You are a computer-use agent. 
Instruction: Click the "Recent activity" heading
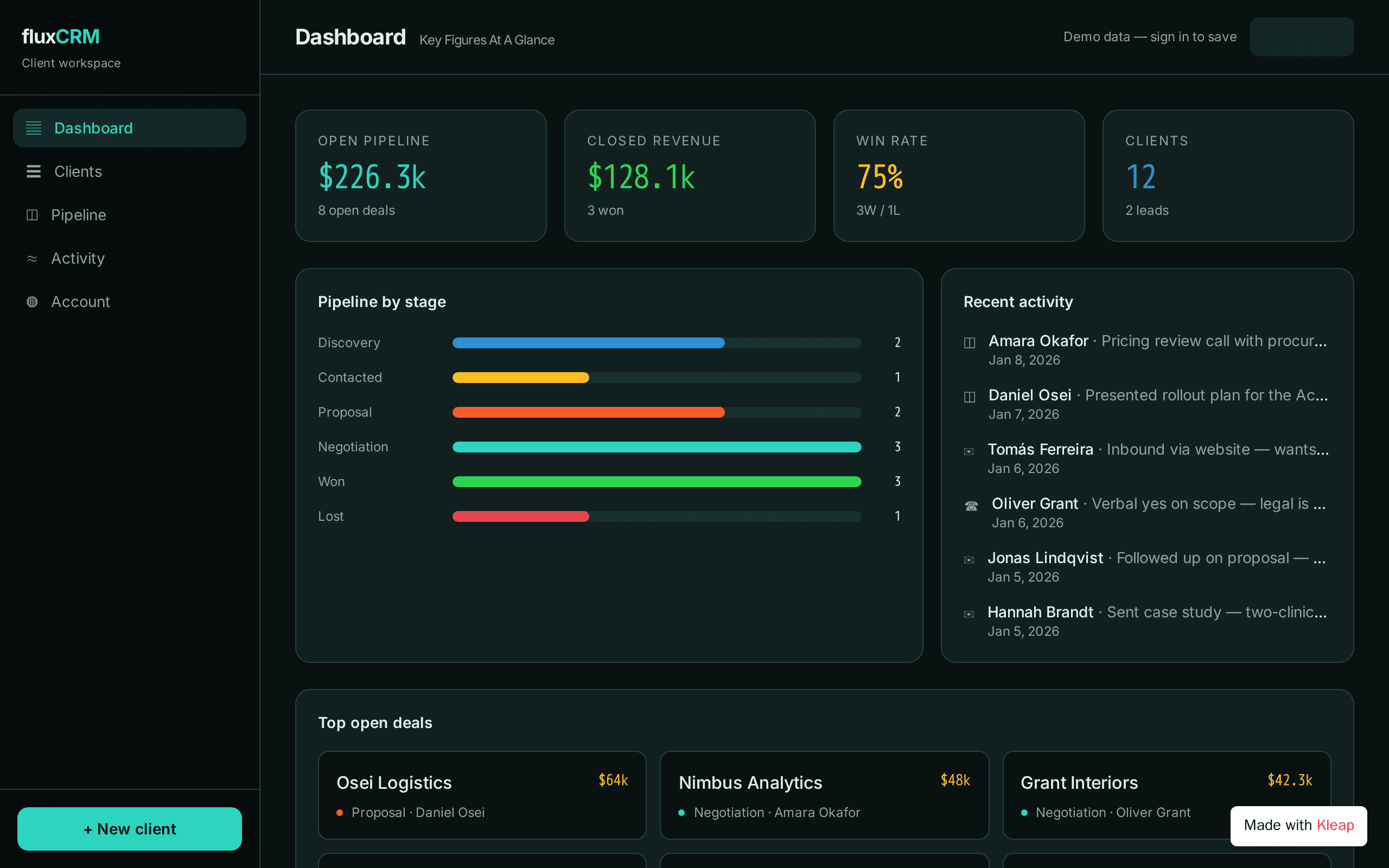click(1018, 302)
